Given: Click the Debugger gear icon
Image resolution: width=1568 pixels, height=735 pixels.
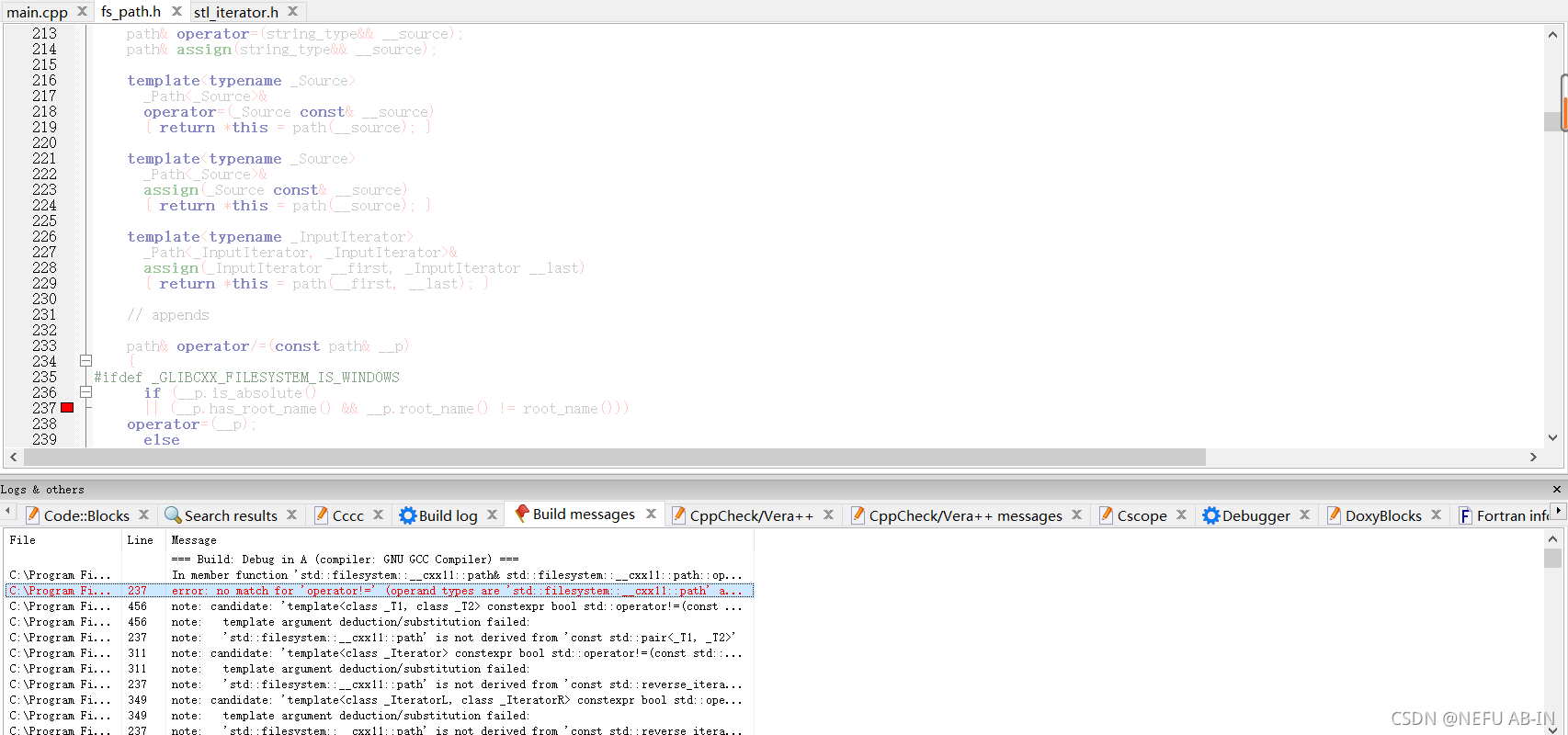Looking at the screenshot, I should 1211,515.
